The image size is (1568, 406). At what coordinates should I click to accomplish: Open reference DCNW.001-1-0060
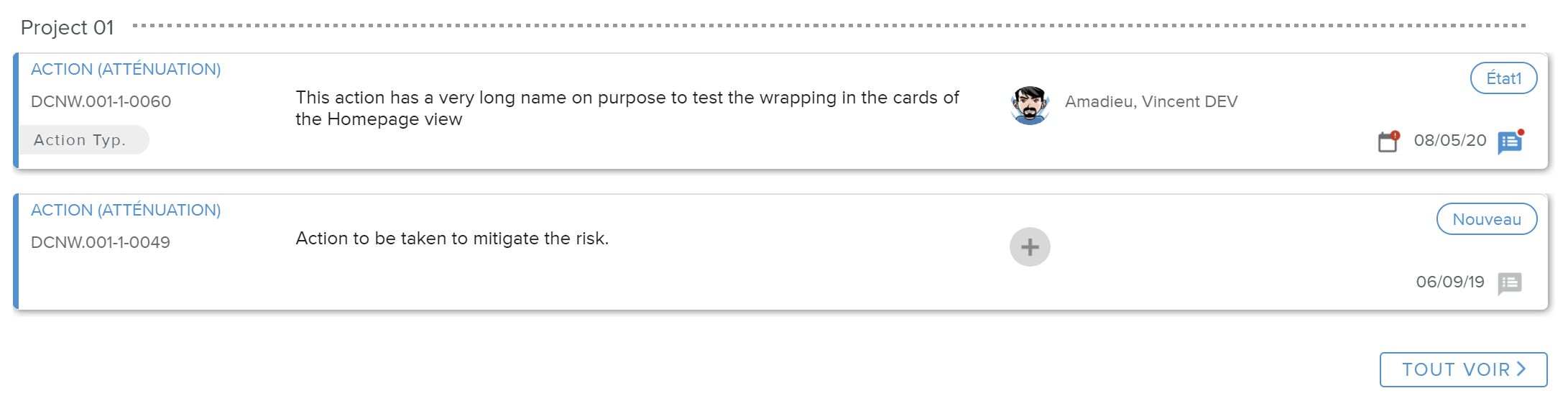point(101,101)
